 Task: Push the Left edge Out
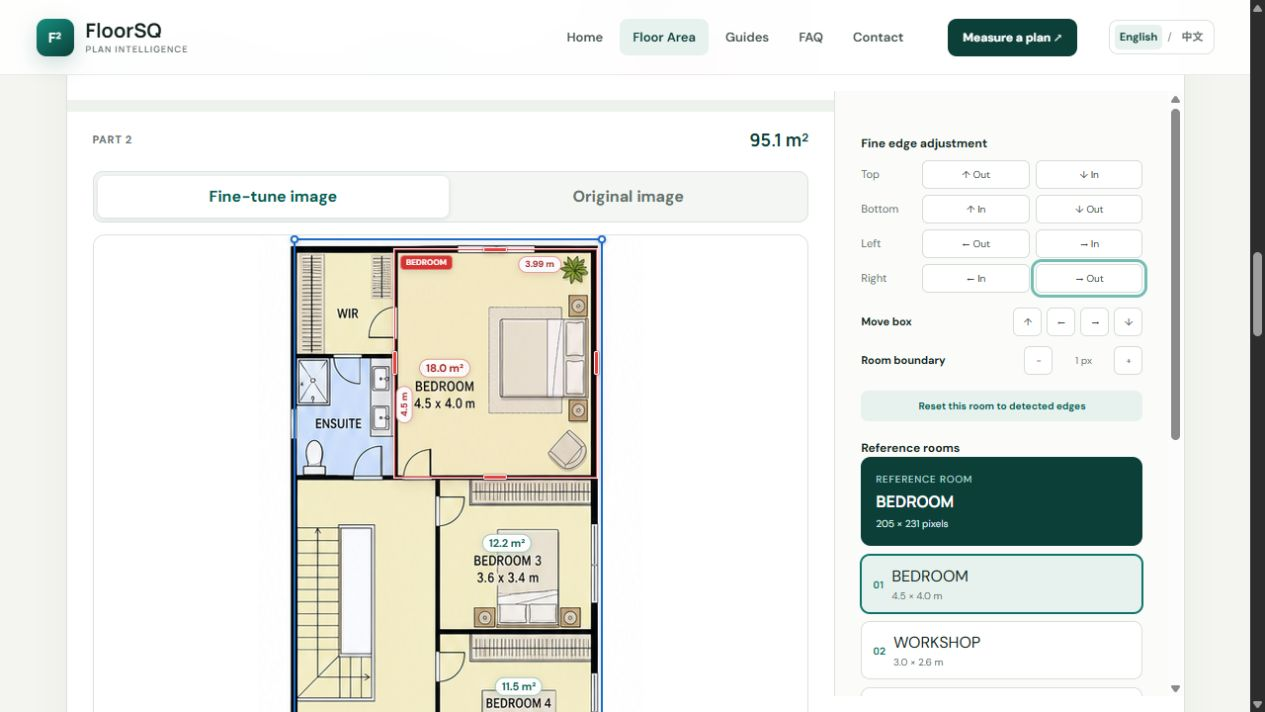[x=975, y=244]
